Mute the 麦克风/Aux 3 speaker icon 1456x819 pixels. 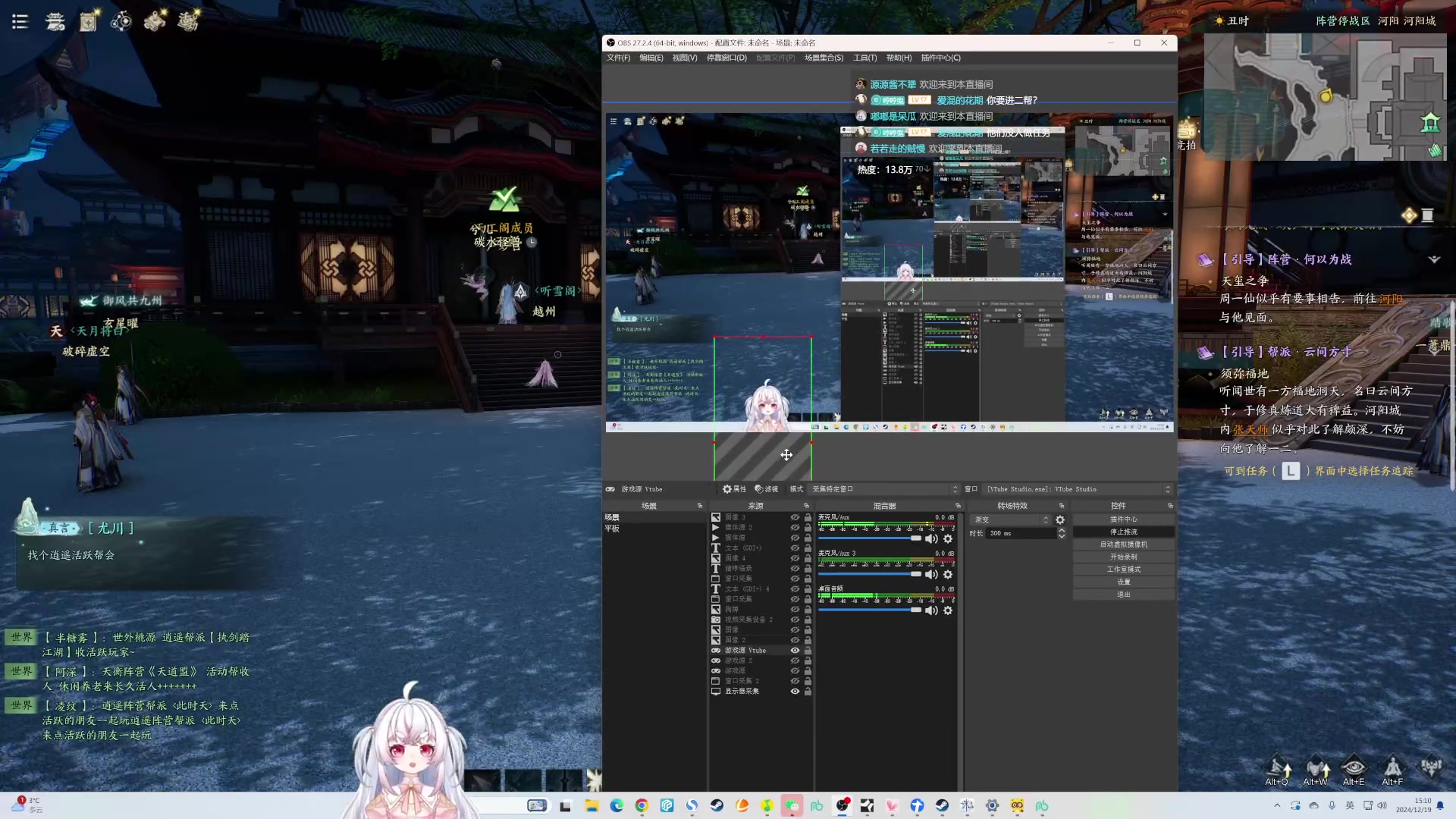932,574
